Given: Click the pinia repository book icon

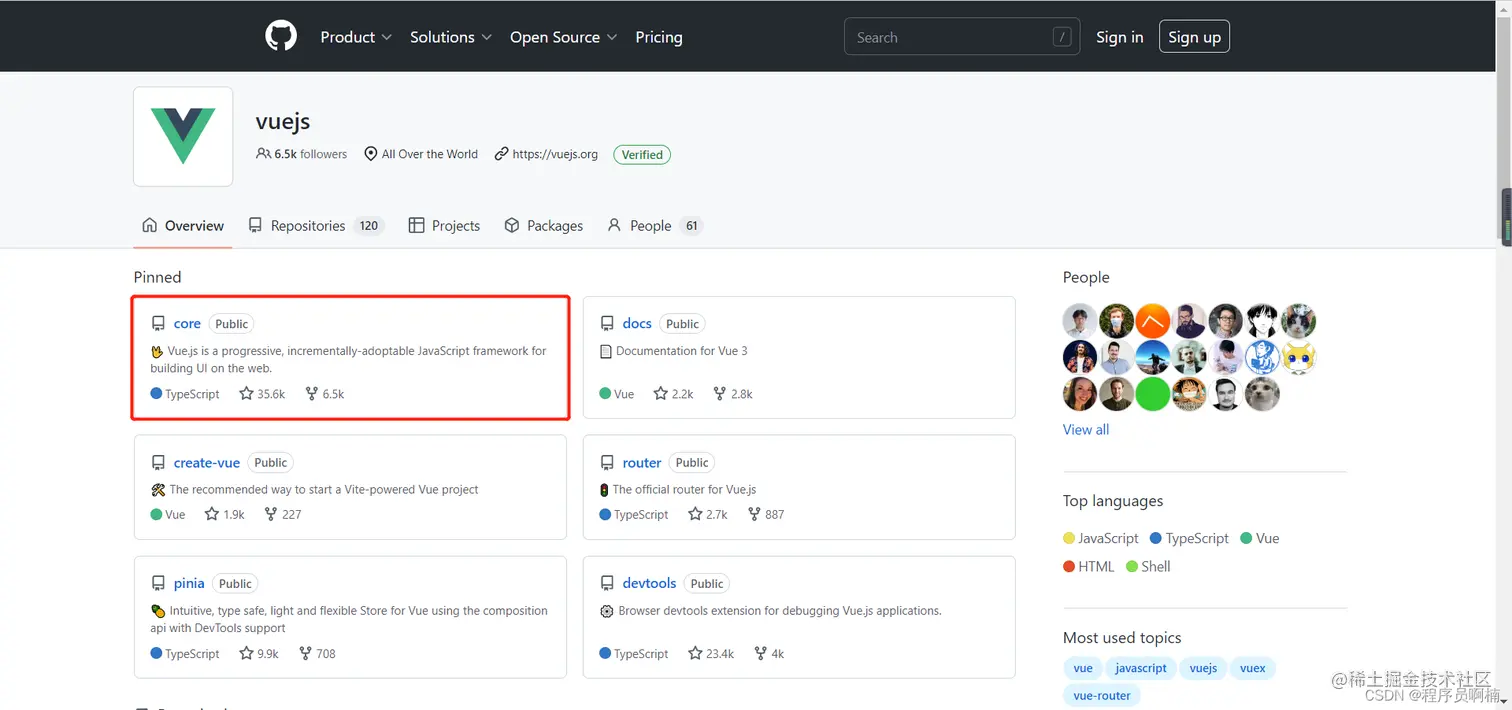Looking at the screenshot, I should (158, 584).
